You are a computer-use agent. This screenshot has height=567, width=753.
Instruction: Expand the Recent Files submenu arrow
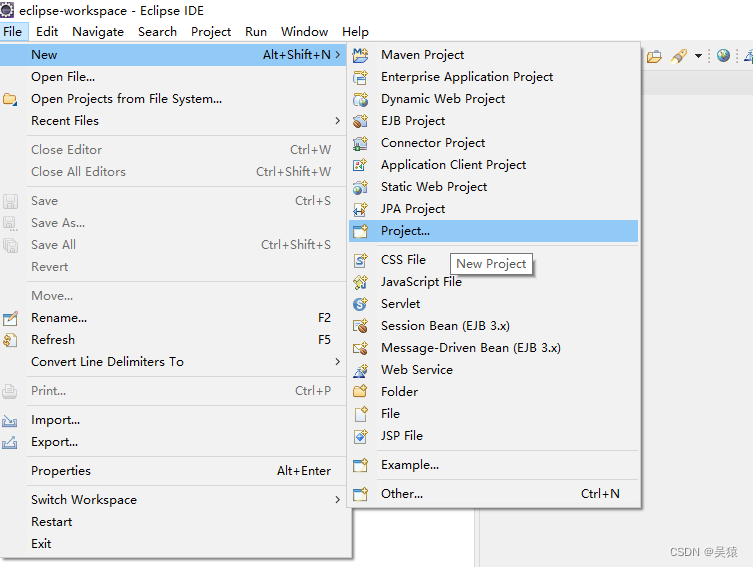(x=338, y=121)
